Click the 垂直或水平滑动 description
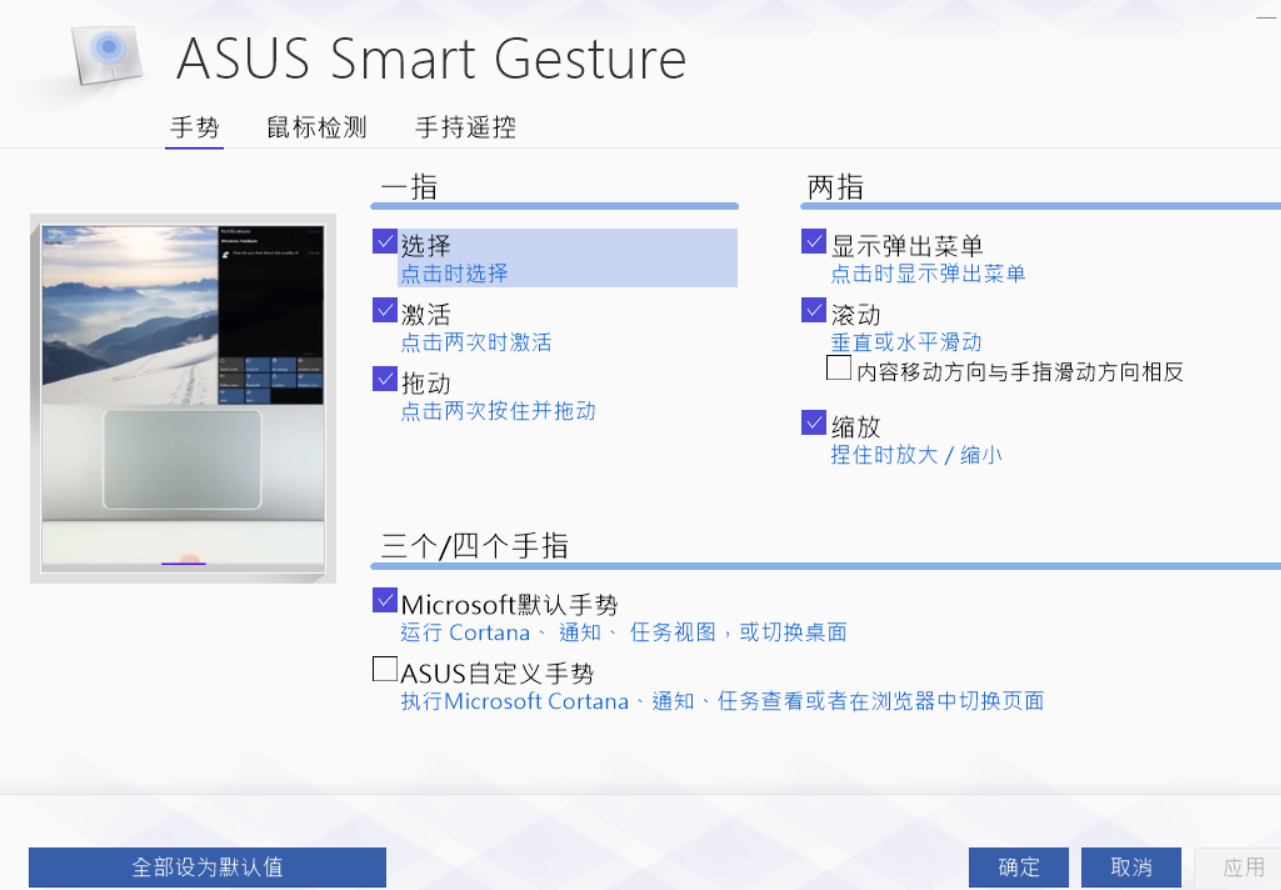The width and height of the screenshot is (1281, 890). click(906, 342)
